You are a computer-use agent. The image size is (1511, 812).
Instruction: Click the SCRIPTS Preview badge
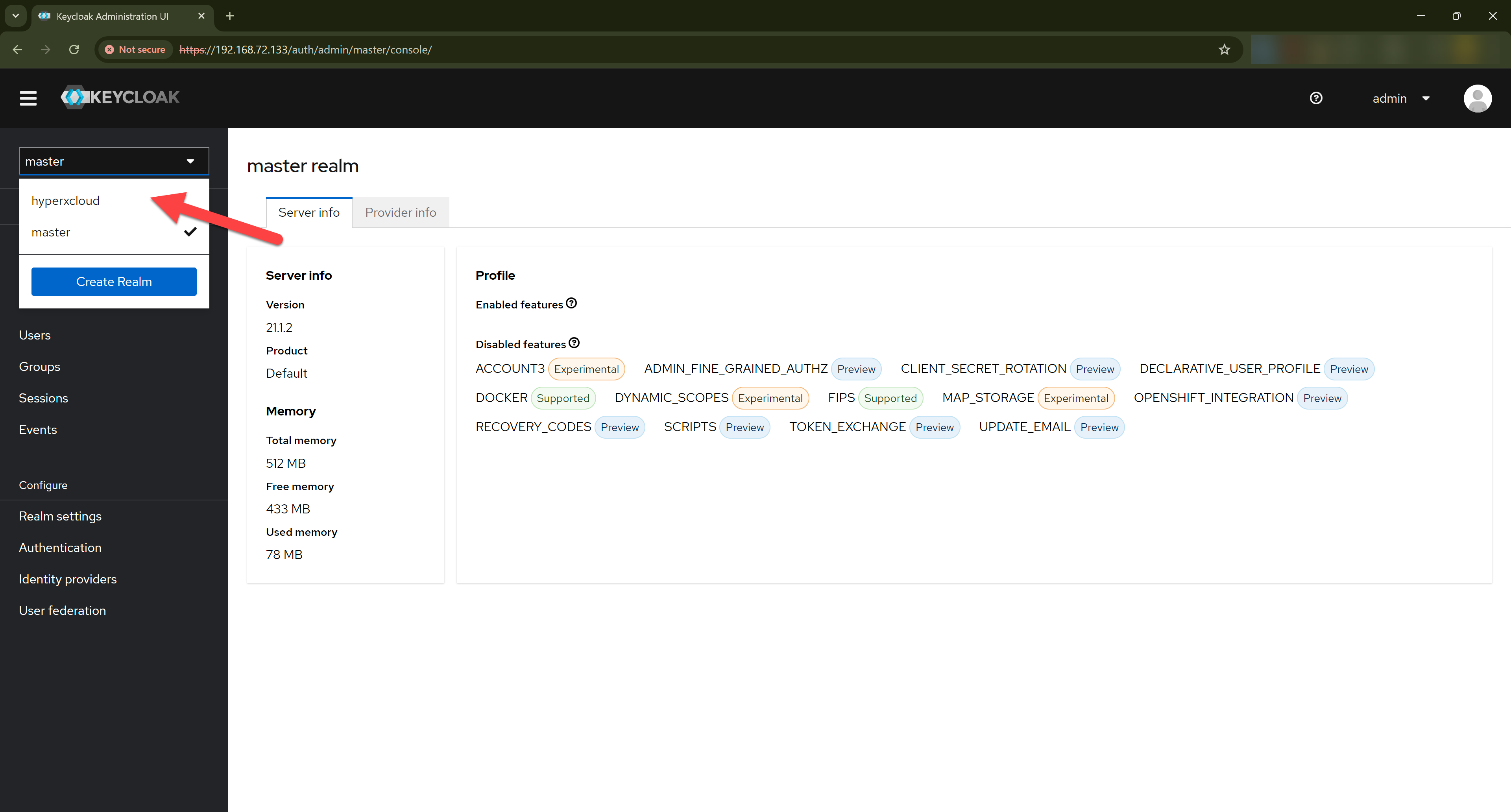pos(745,427)
